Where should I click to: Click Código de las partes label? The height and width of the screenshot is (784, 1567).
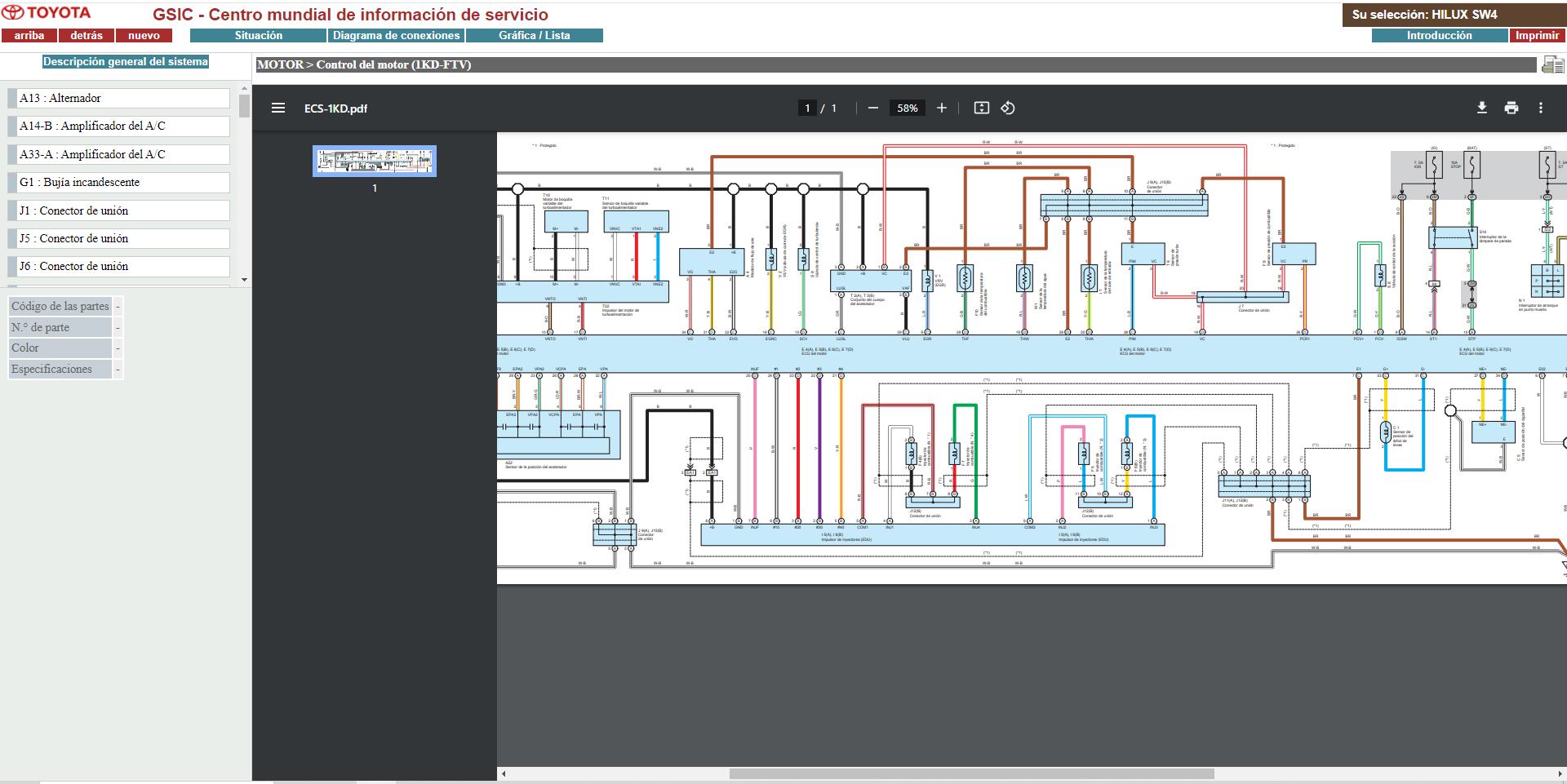[60, 306]
